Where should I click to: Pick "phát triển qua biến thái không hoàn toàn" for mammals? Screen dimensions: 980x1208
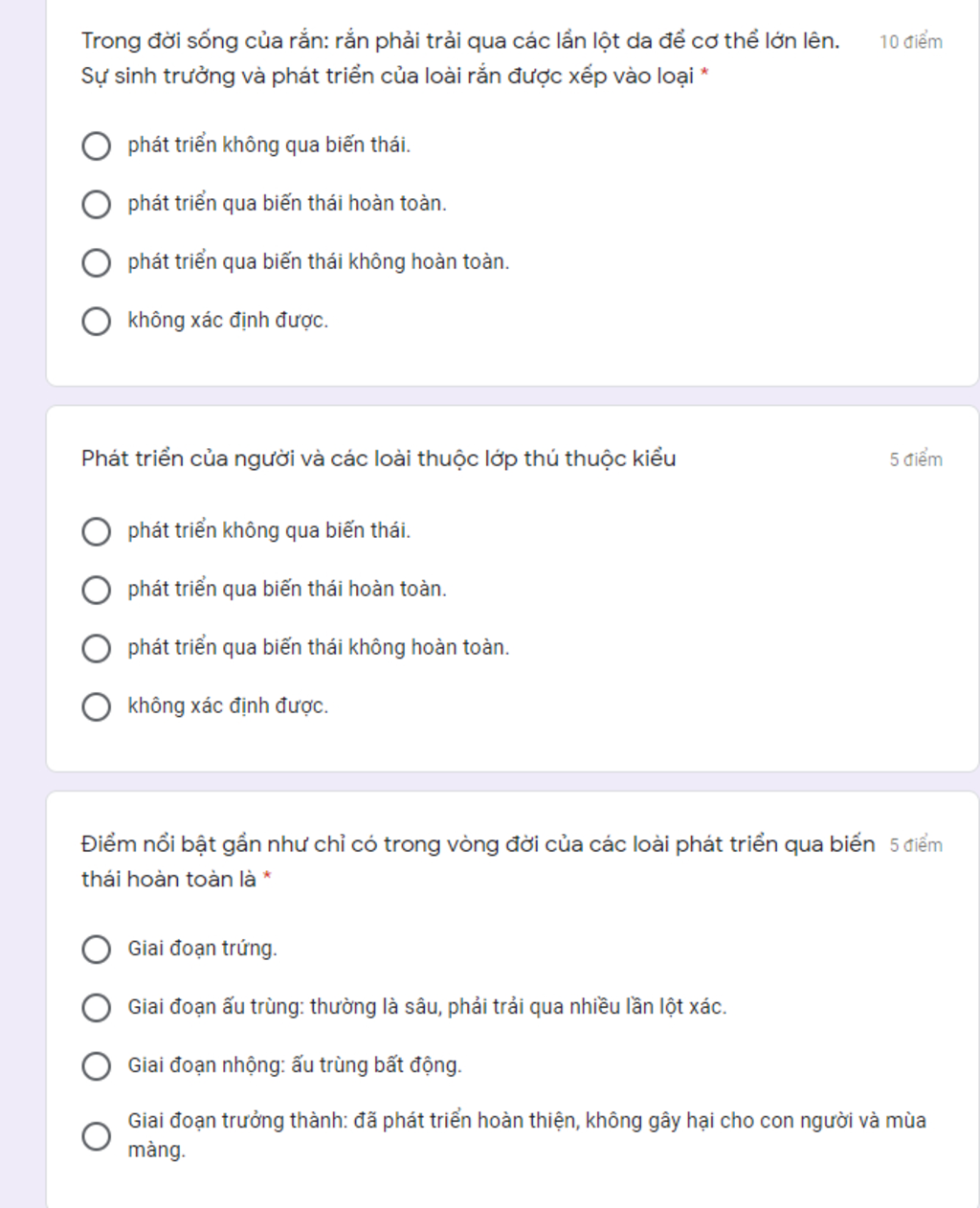96,649
